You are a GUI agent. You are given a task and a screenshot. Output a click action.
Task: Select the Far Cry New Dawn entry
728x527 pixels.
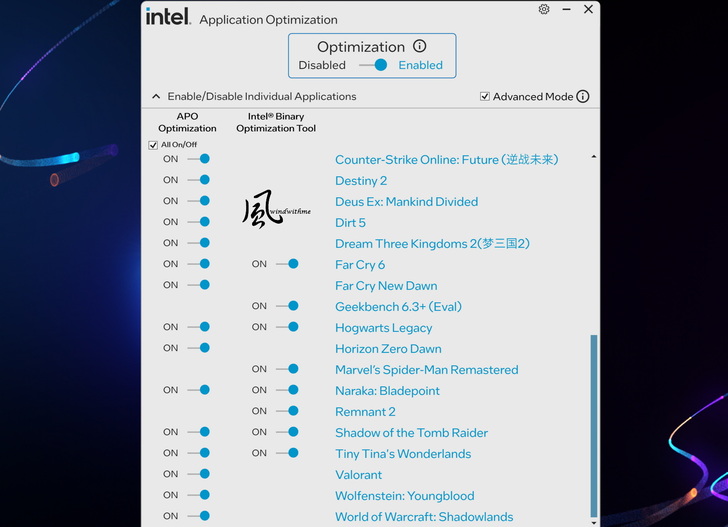point(386,286)
